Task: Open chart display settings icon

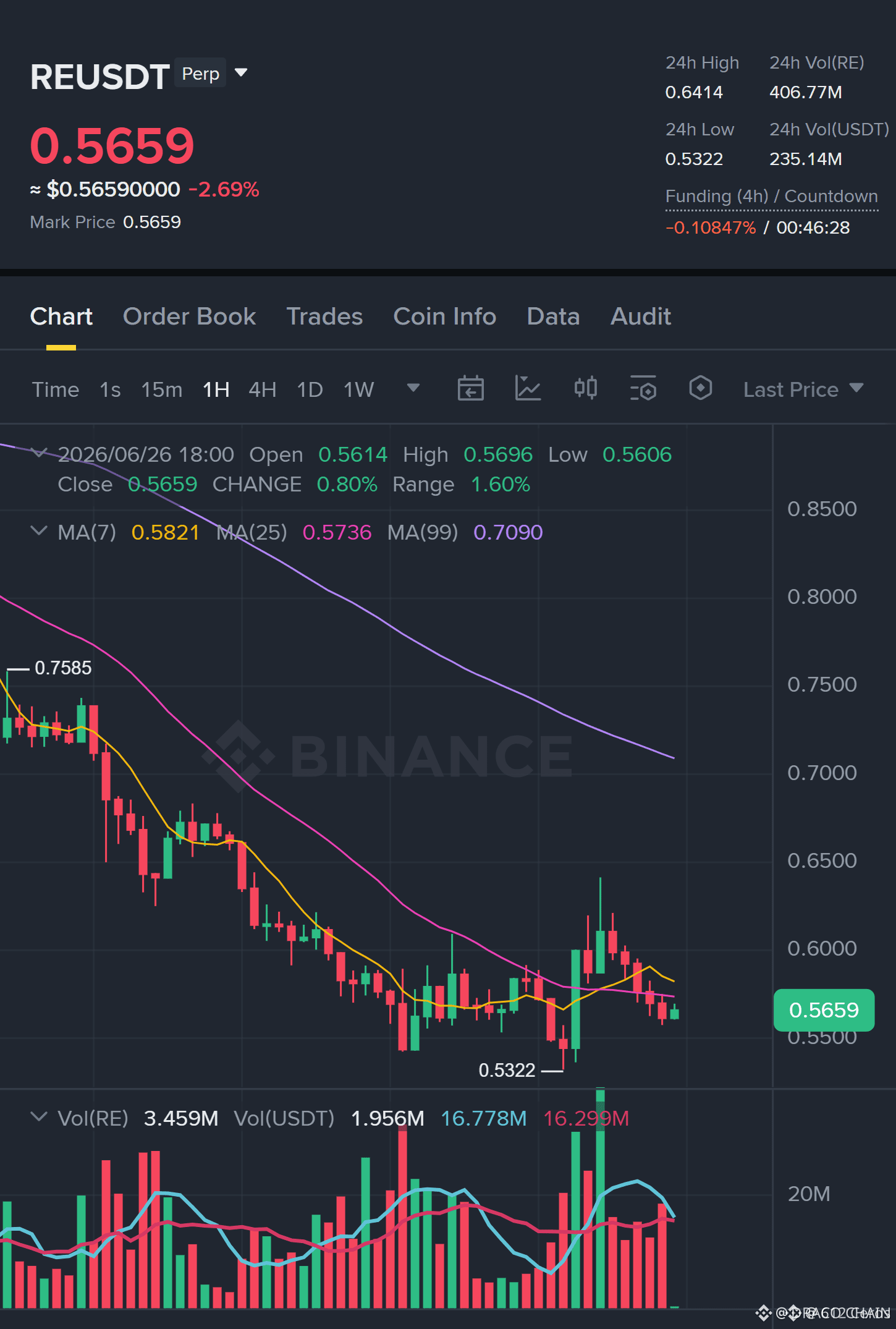Action: [643, 389]
